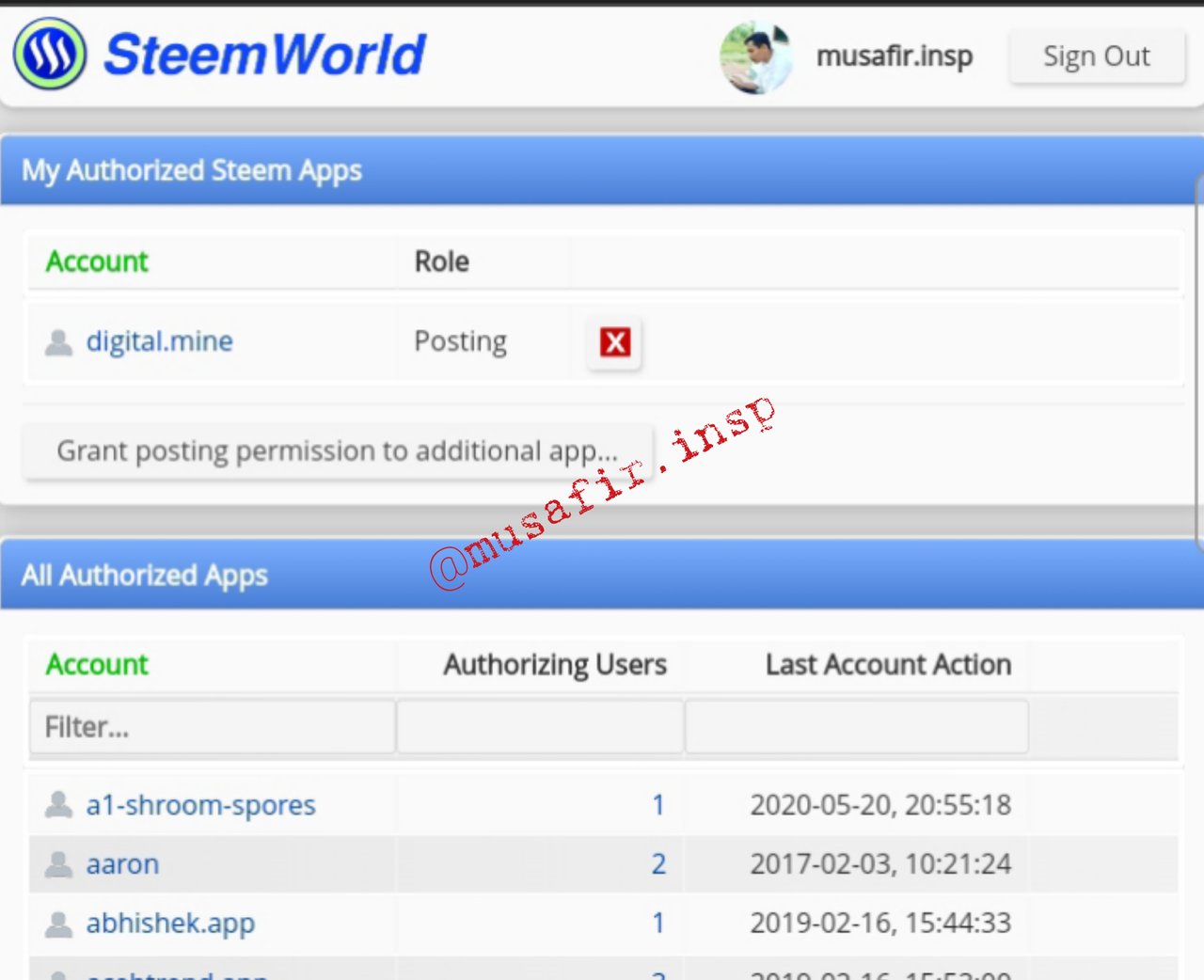Open musafir.insp profile avatar

point(755,57)
